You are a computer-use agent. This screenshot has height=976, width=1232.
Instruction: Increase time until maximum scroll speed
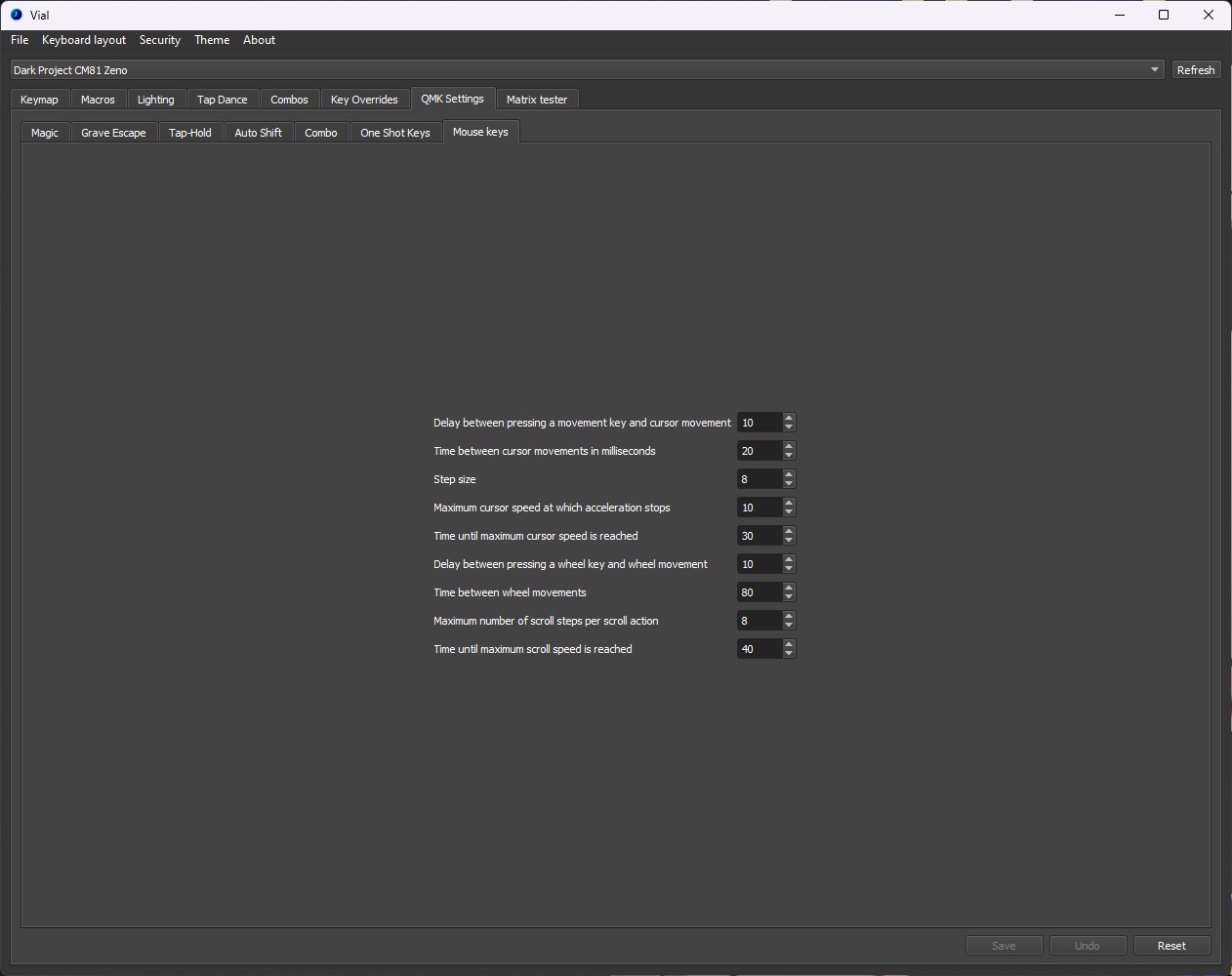click(789, 644)
